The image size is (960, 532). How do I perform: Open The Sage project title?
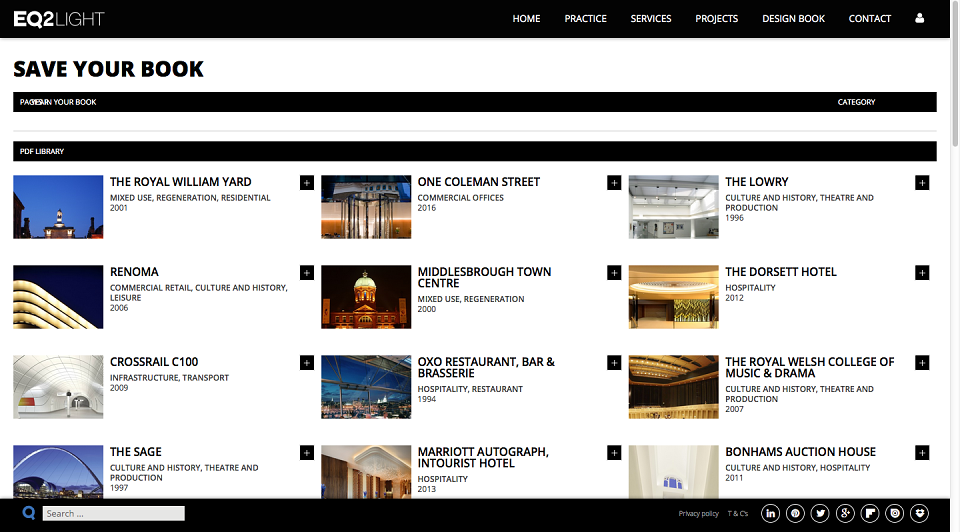click(x=135, y=452)
